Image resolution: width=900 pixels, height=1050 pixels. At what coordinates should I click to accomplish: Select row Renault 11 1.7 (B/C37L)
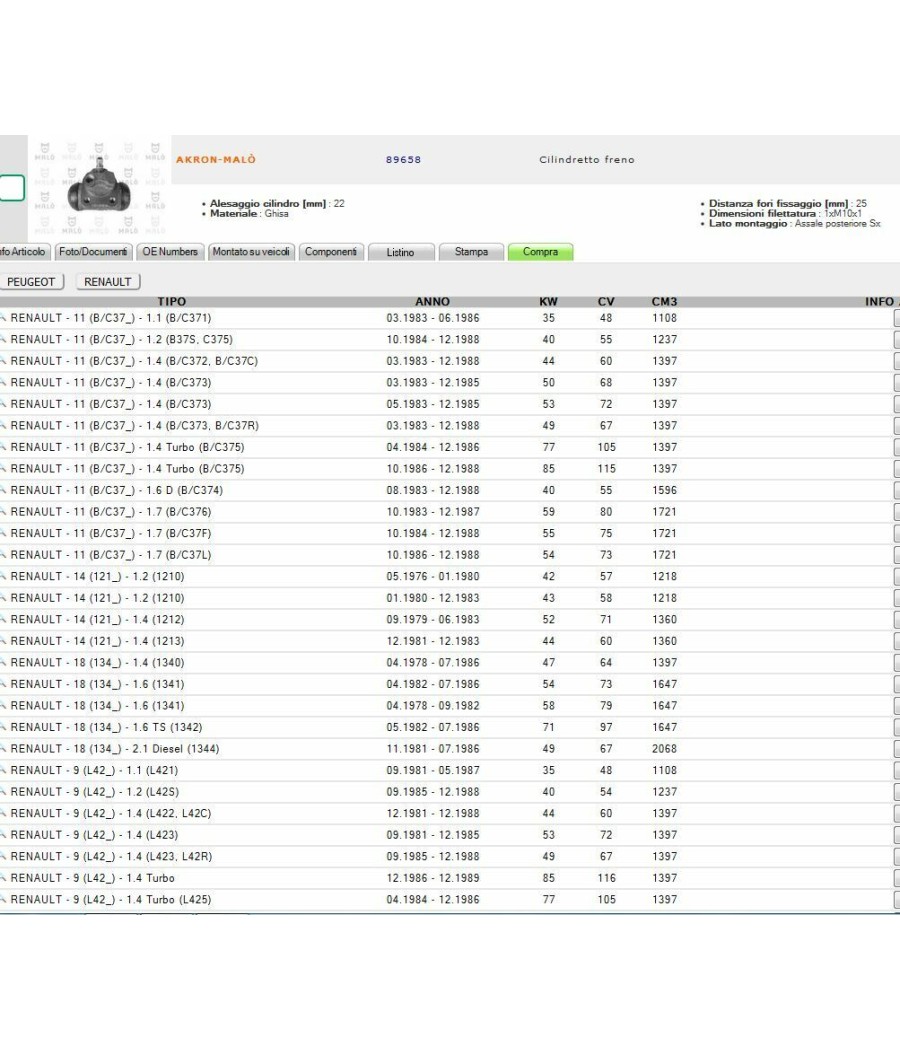[x=449, y=554]
